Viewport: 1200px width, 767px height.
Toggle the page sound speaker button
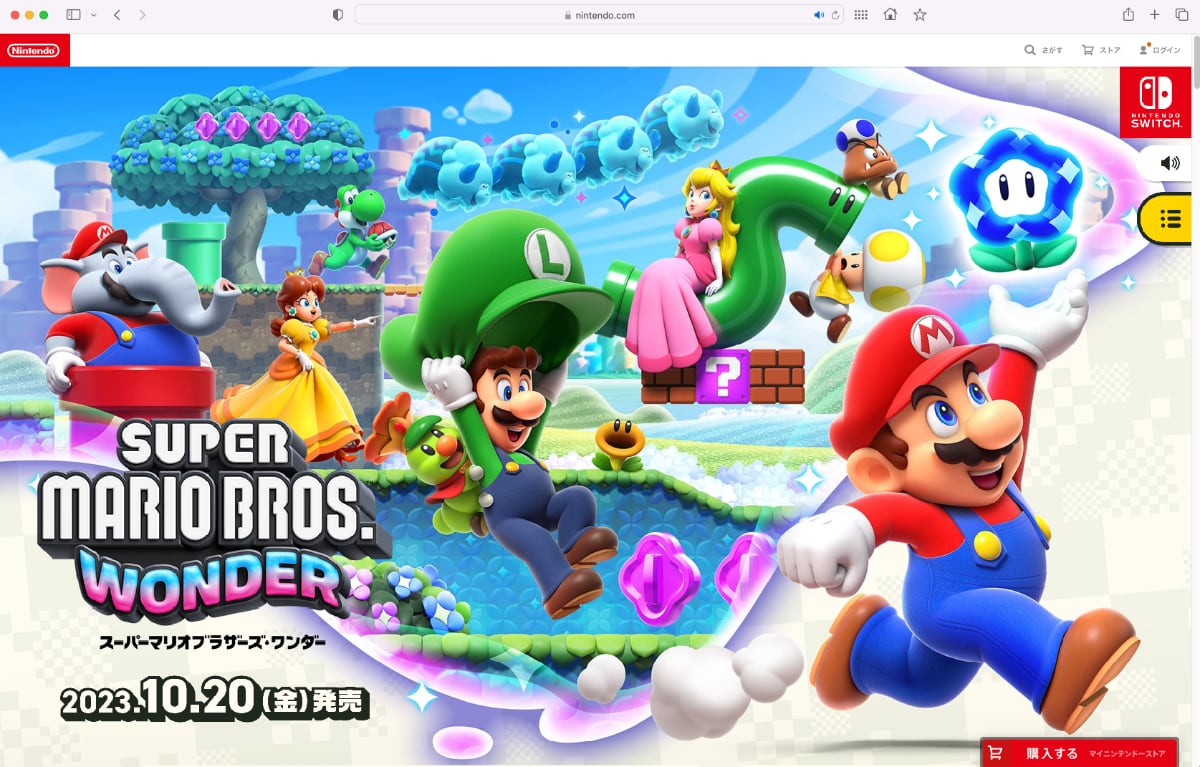[x=1169, y=162]
